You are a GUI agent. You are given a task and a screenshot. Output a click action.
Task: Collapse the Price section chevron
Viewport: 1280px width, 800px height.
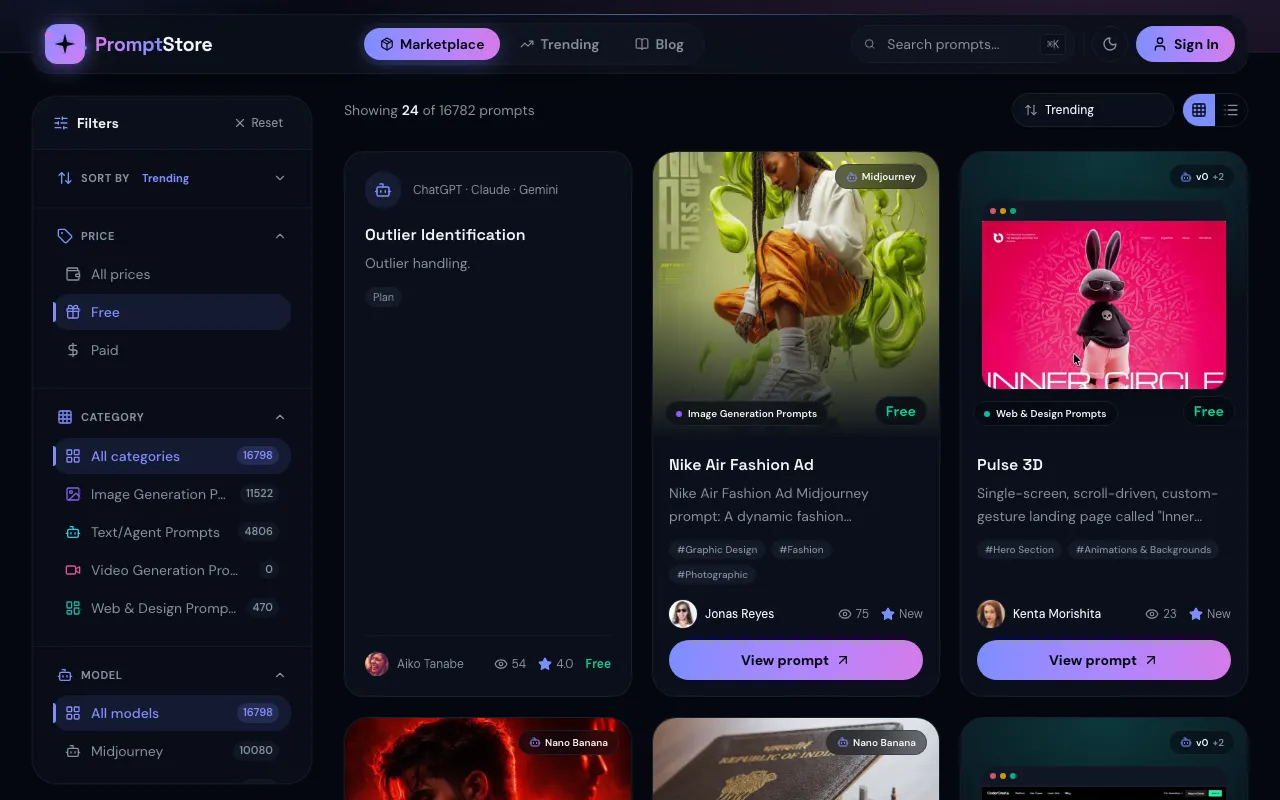coord(280,236)
